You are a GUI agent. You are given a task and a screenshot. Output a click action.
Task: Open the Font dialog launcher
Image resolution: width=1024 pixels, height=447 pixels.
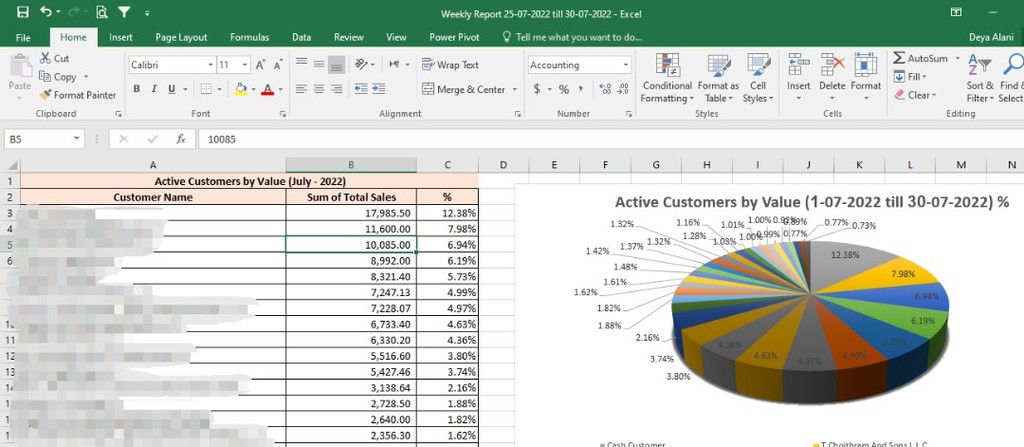click(x=283, y=114)
